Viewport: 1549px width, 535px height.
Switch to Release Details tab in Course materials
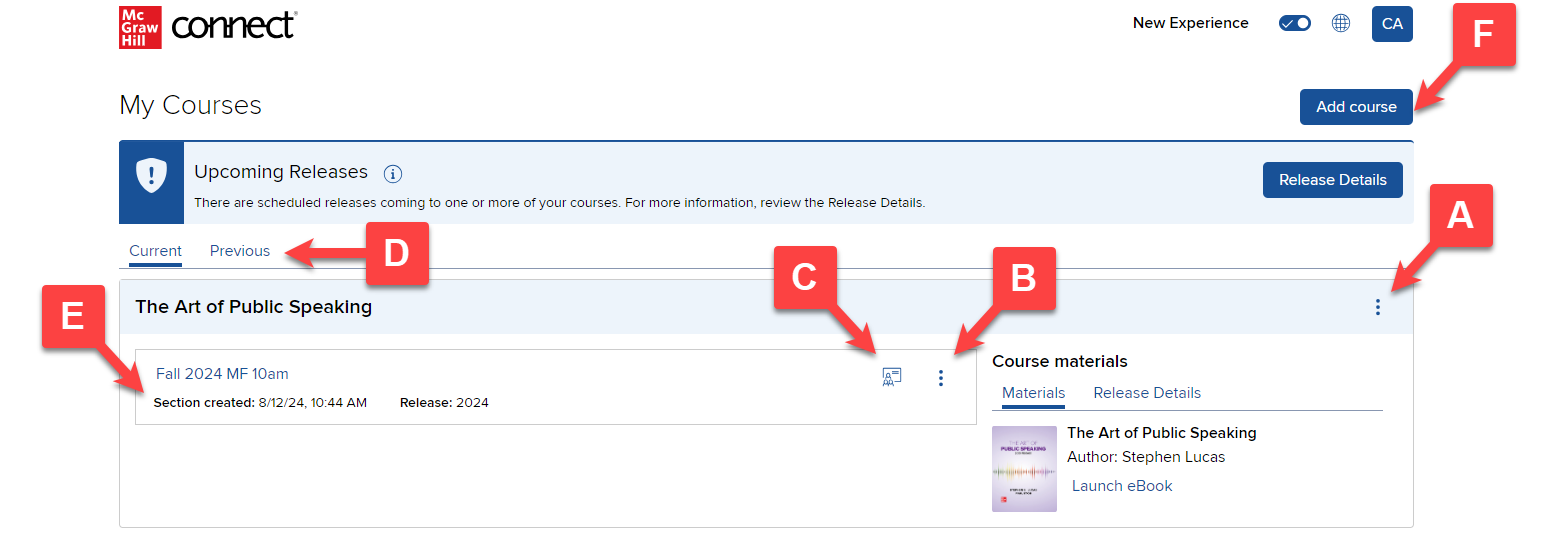click(1147, 393)
